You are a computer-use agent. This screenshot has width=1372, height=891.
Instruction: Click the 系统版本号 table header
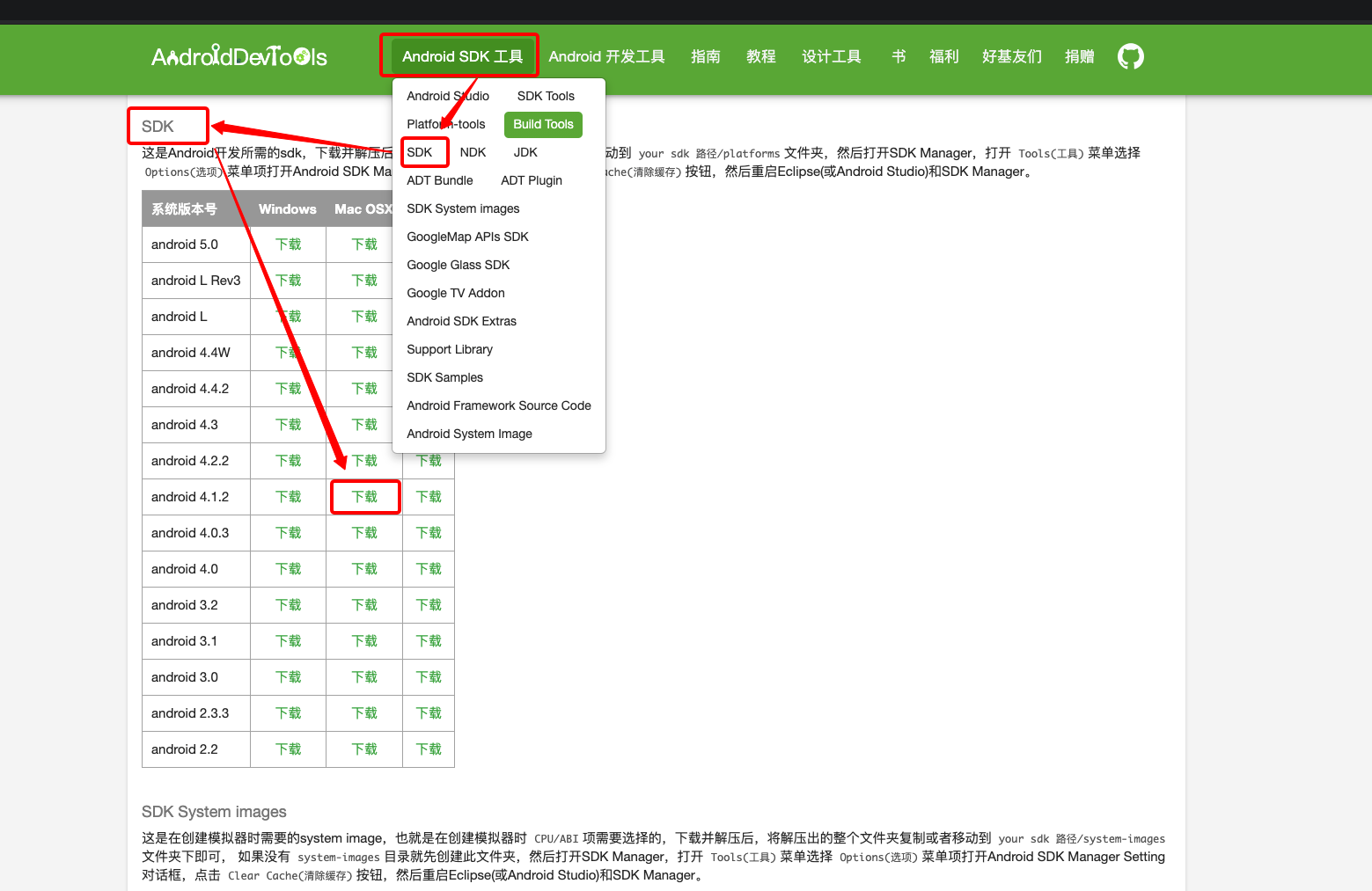coord(184,209)
